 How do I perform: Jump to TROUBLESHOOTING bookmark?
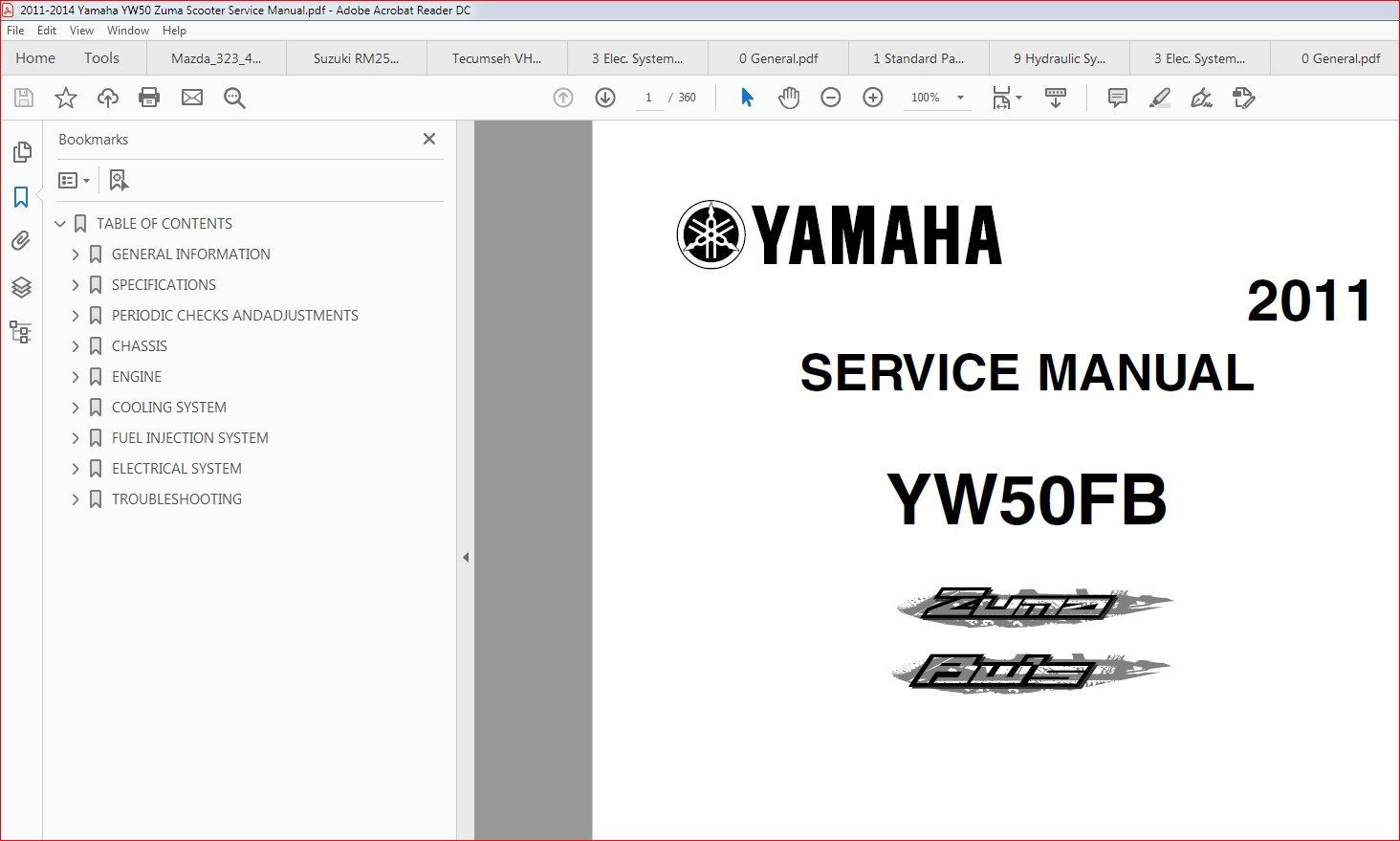click(x=177, y=499)
